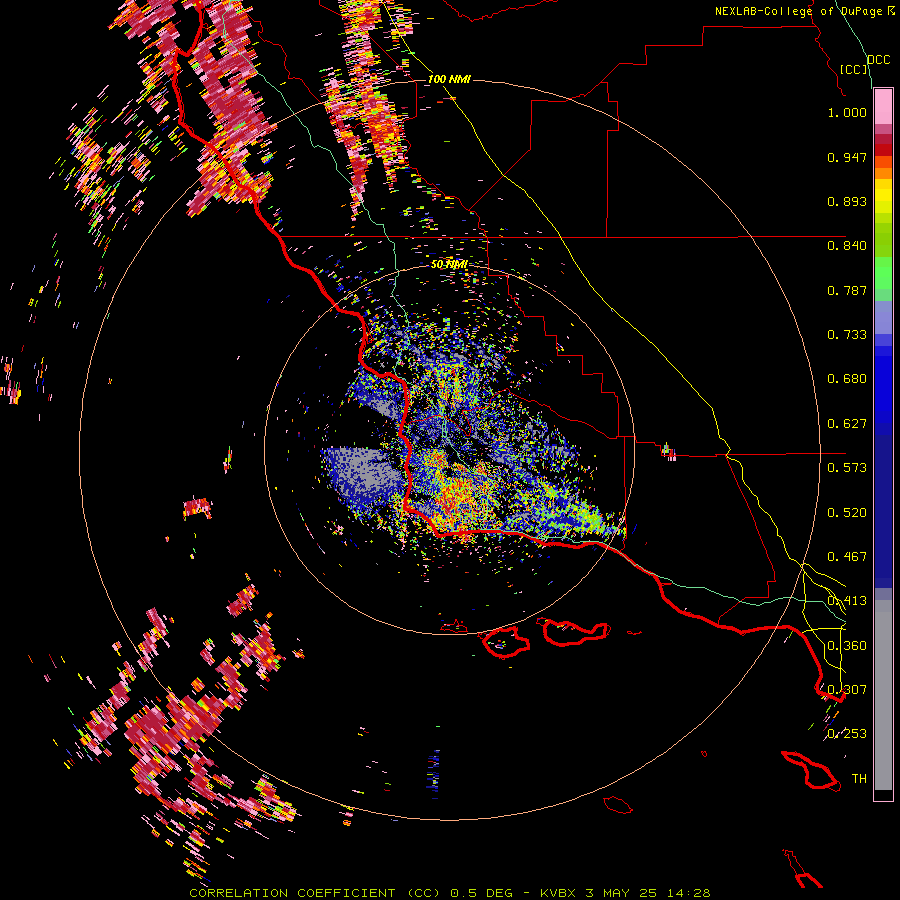Click the pink top segment of the color bar
Screen dimensions: 900x900
[x=883, y=107]
